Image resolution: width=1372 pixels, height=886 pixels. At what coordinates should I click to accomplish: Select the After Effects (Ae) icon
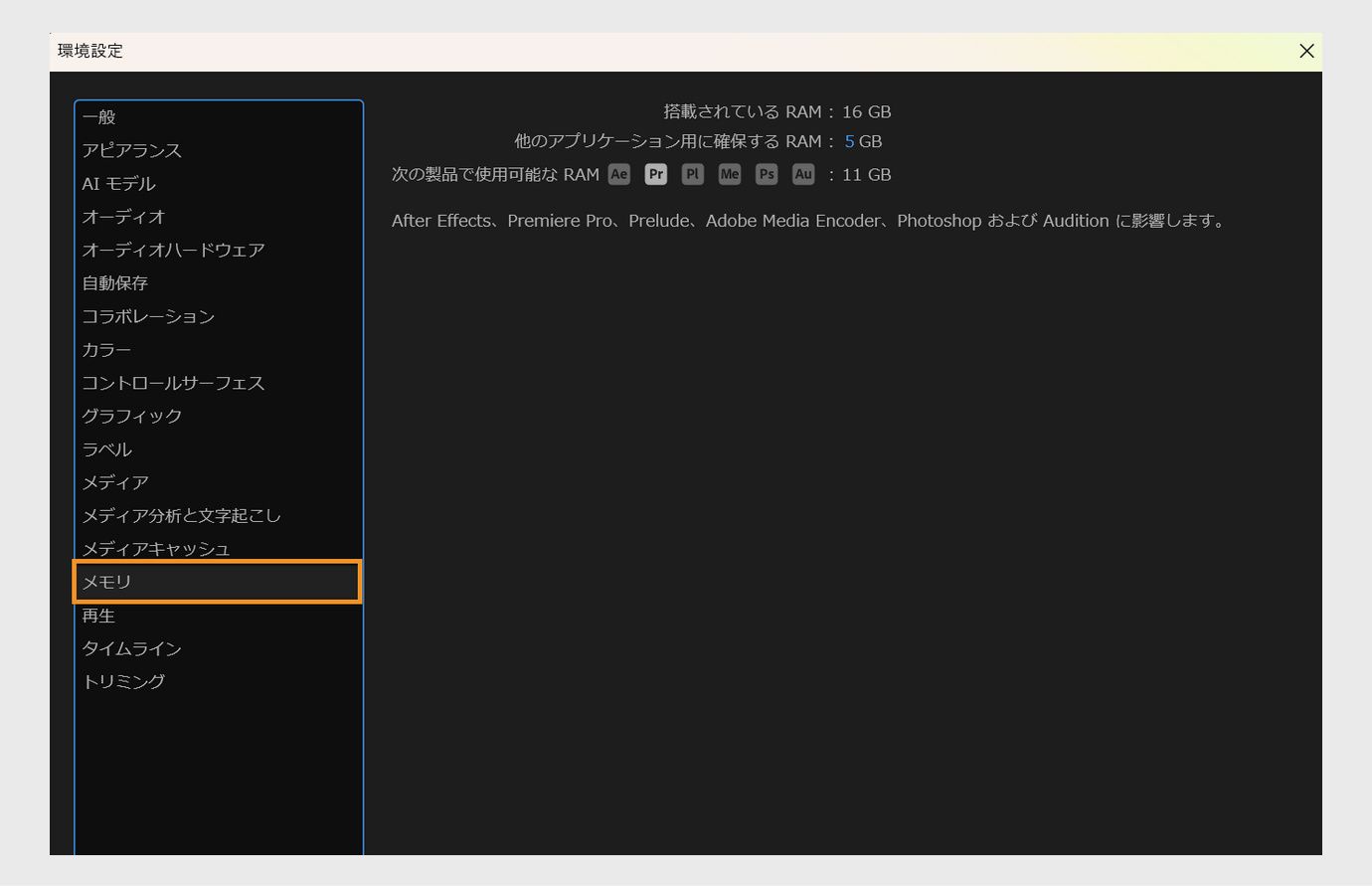[618, 174]
